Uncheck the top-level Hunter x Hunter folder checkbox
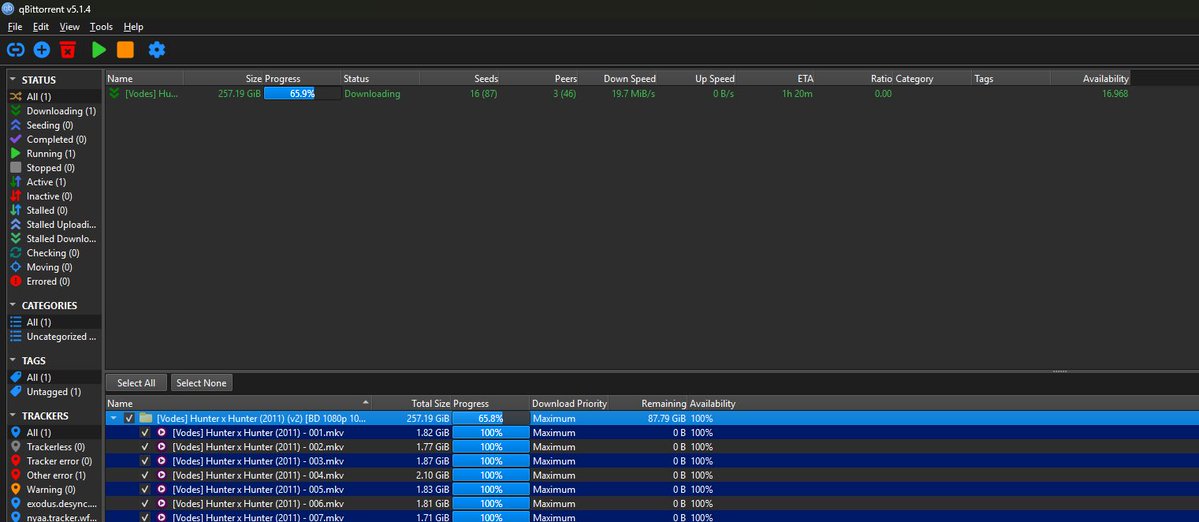This screenshot has width=1199, height=522. (129, 418)
